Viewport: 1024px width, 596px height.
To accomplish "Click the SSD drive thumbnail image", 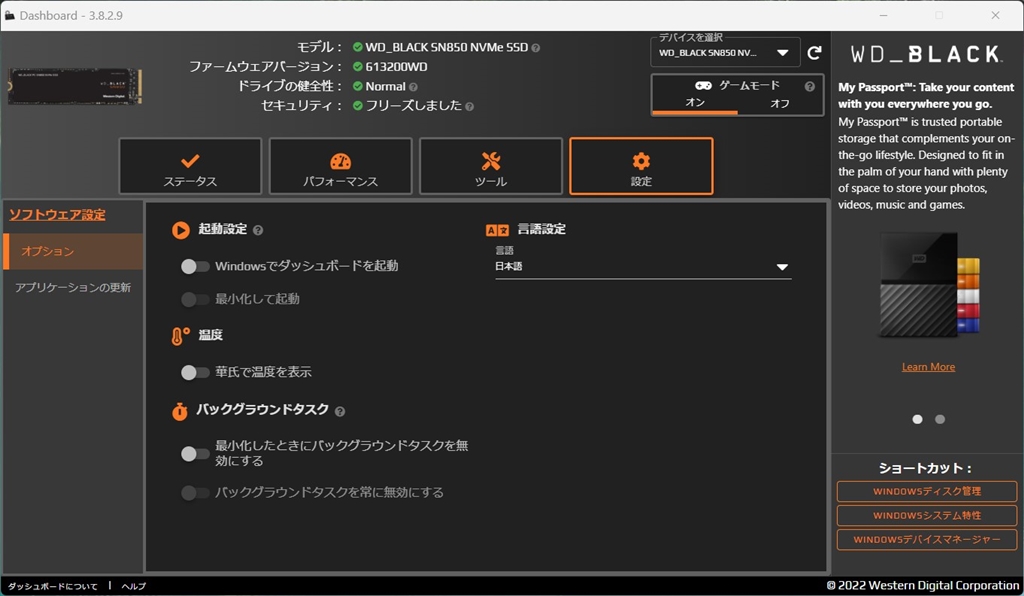I will point(74,86).
